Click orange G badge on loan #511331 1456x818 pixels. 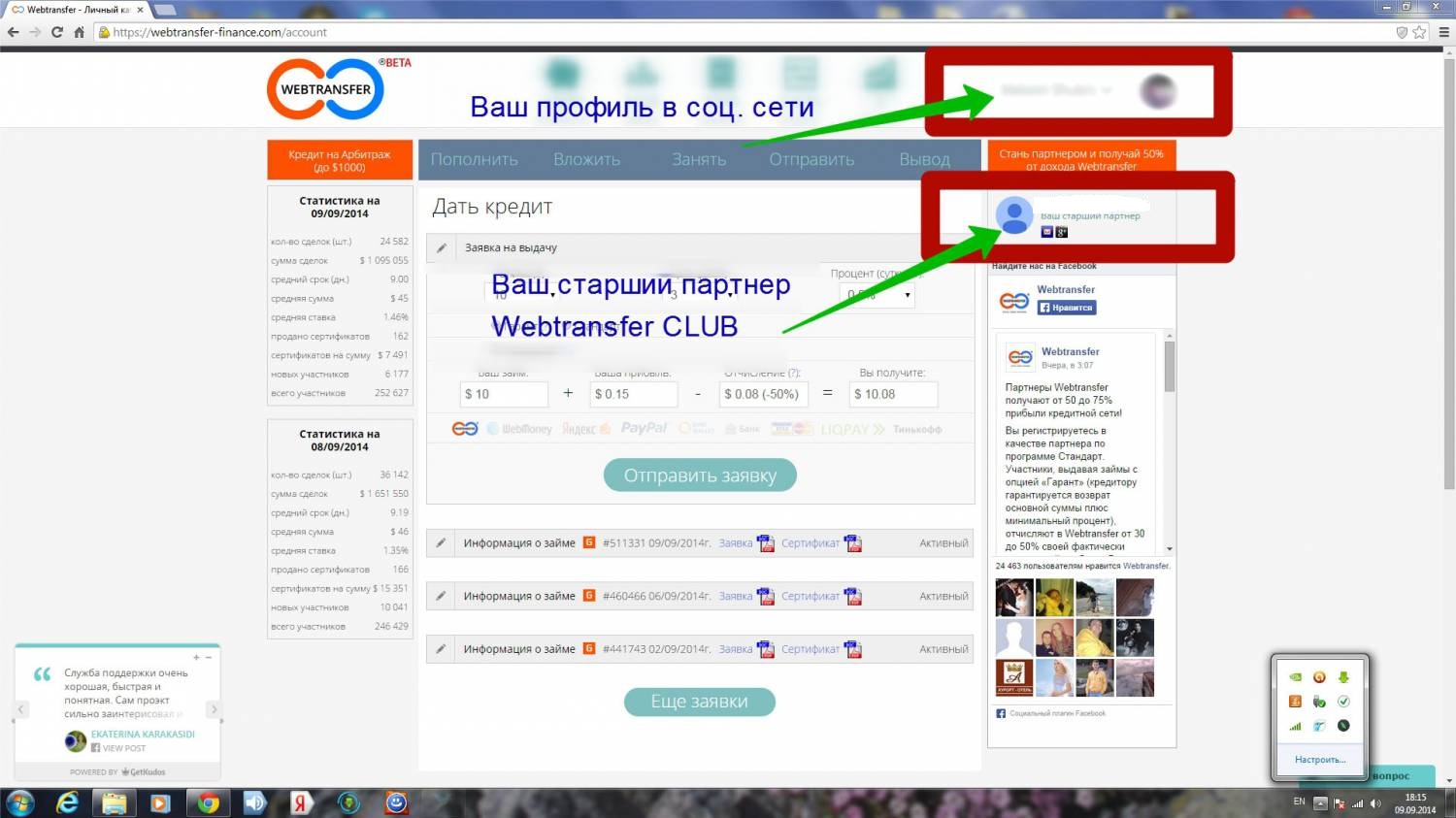(x=588, y=542)
